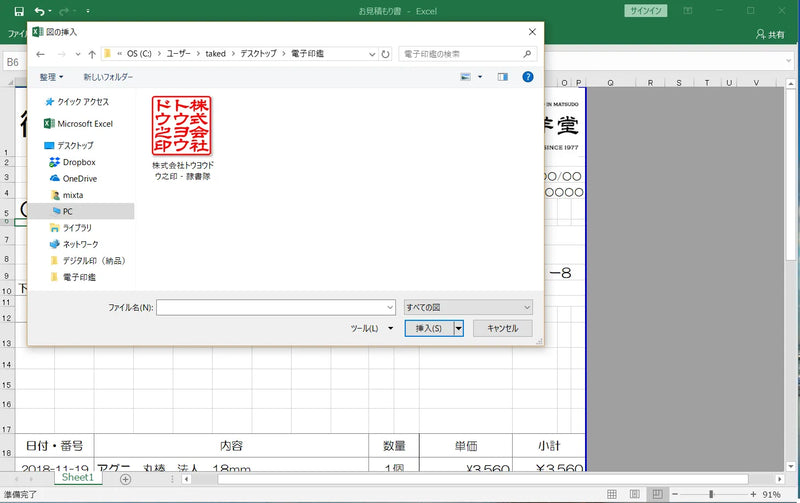Click the 日付・番号 header cell
The width and height of the screenshot is (800, 503).
pos(55,446)
